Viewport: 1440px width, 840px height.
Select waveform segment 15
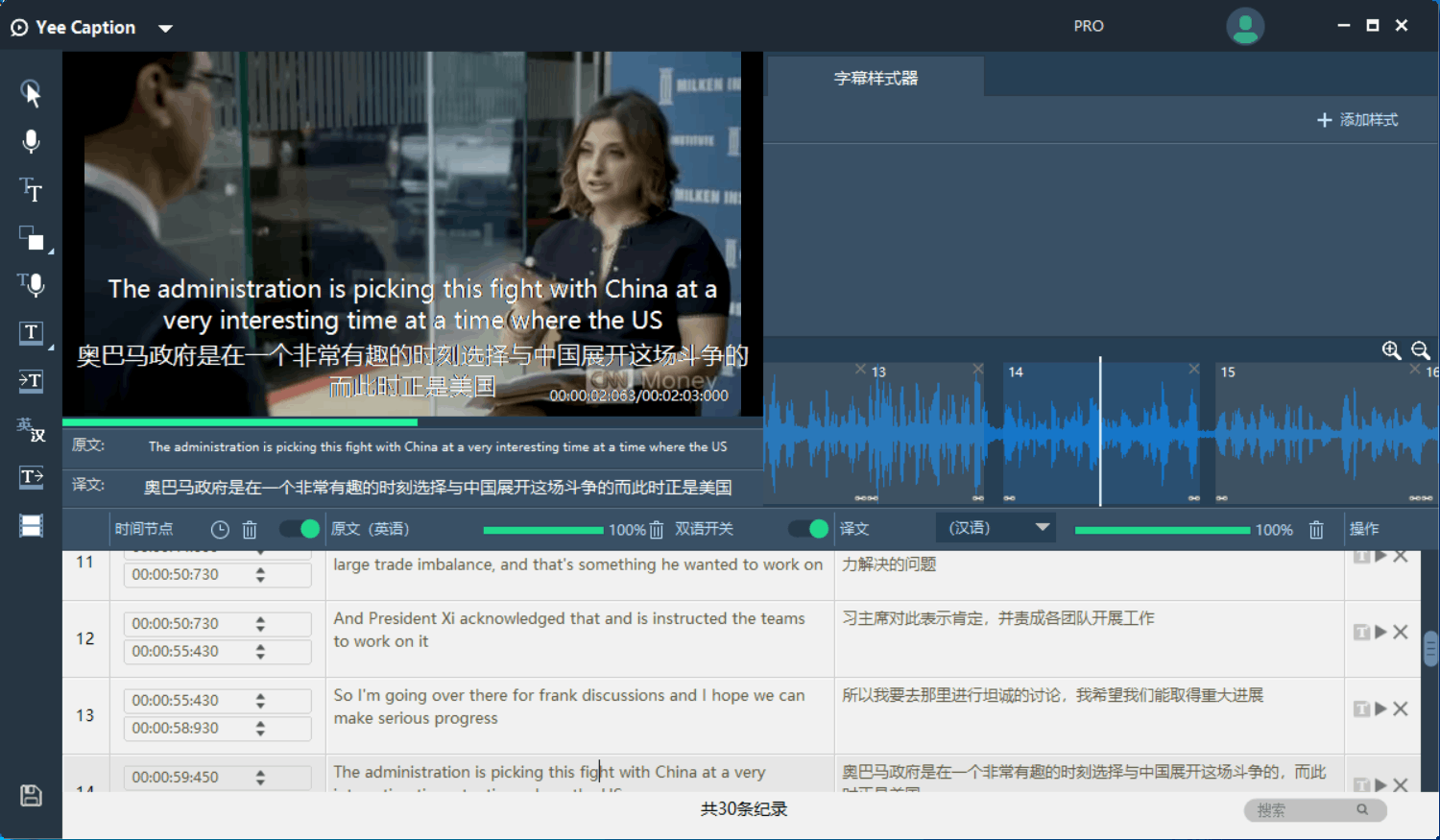[x=1318, y=434]
